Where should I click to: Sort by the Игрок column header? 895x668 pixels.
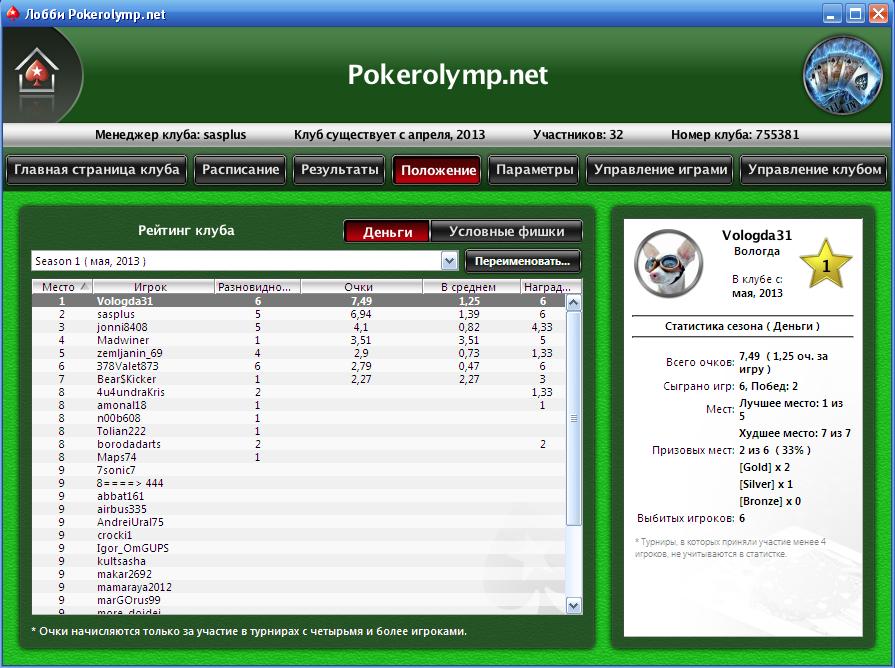click(x=153, y=287)
